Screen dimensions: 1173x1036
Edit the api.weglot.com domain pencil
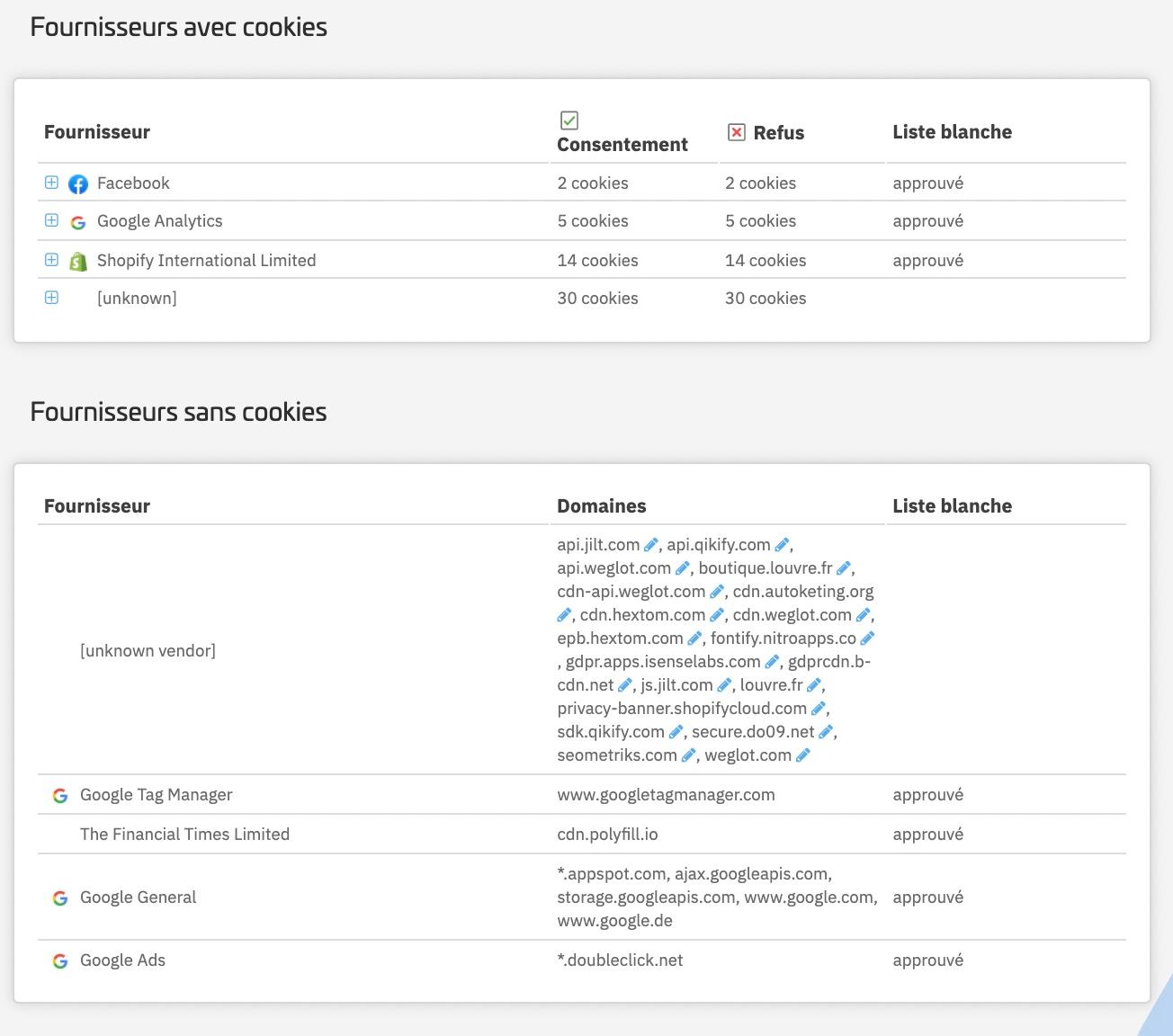pos(682,568)
